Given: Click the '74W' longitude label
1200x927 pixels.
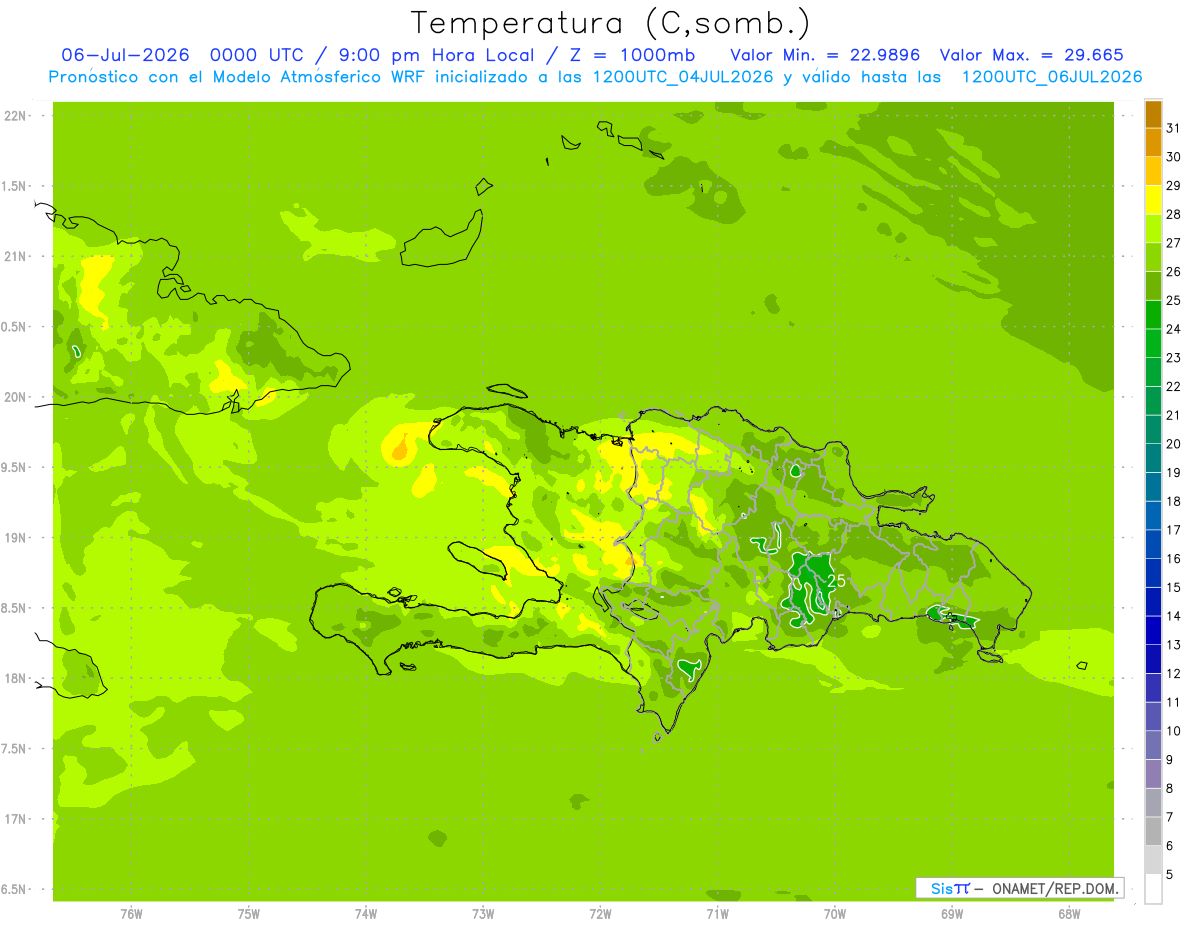Looking at the screenshot, I should coord(366,913).
